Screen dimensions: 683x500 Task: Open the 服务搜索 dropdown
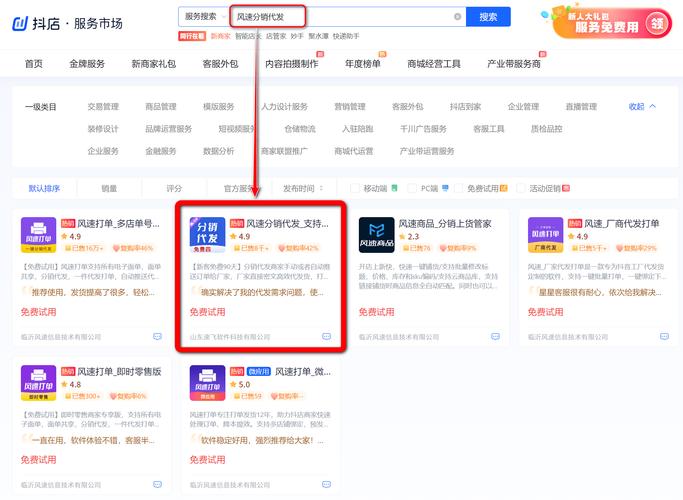(x=203, y=17)
